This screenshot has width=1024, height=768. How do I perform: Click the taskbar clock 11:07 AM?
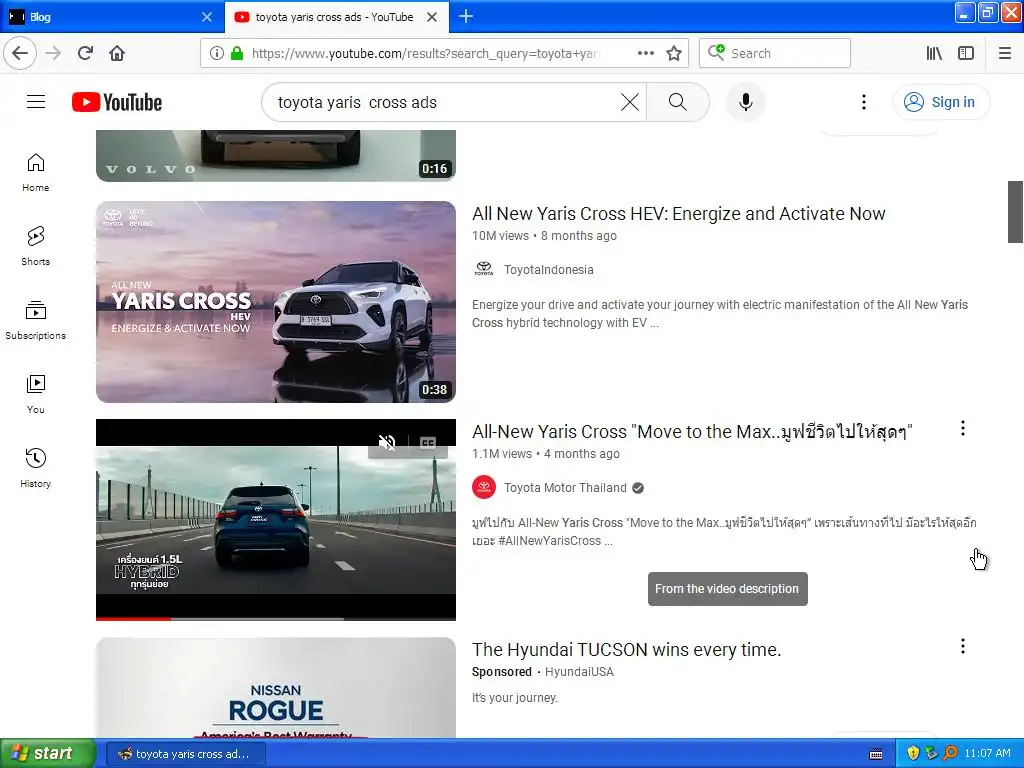point(987,753)
